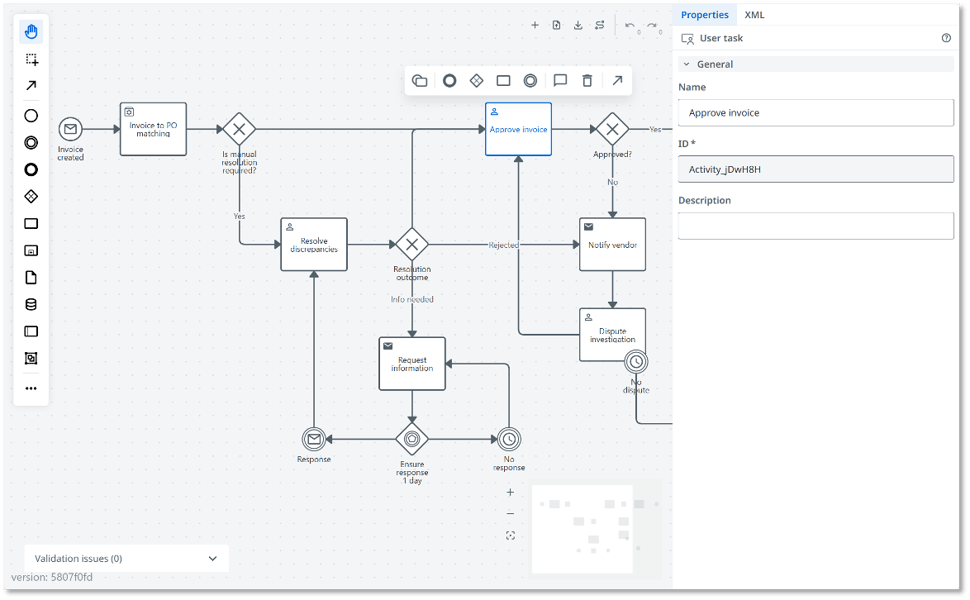970x600 pixels.
Task: Select the No response timer event
Action: click(509, 439)
